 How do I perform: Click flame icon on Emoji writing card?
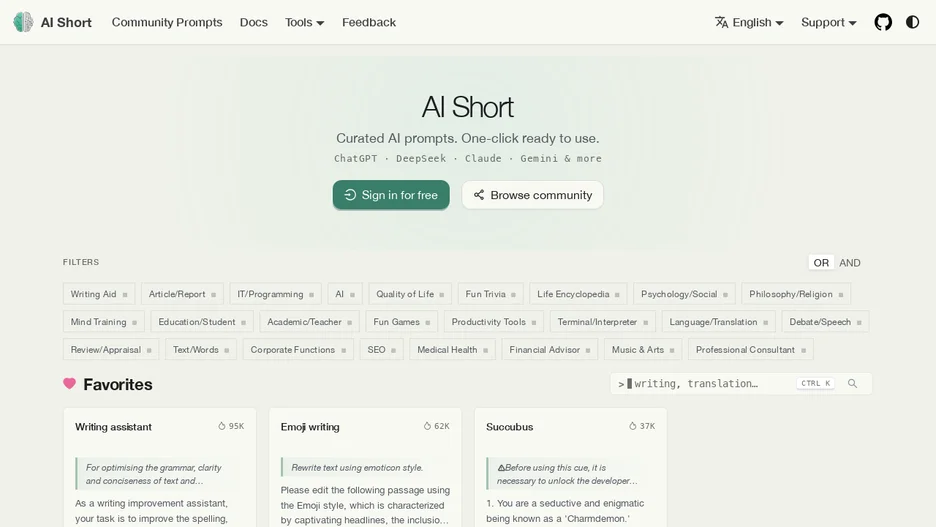[427, 426]
